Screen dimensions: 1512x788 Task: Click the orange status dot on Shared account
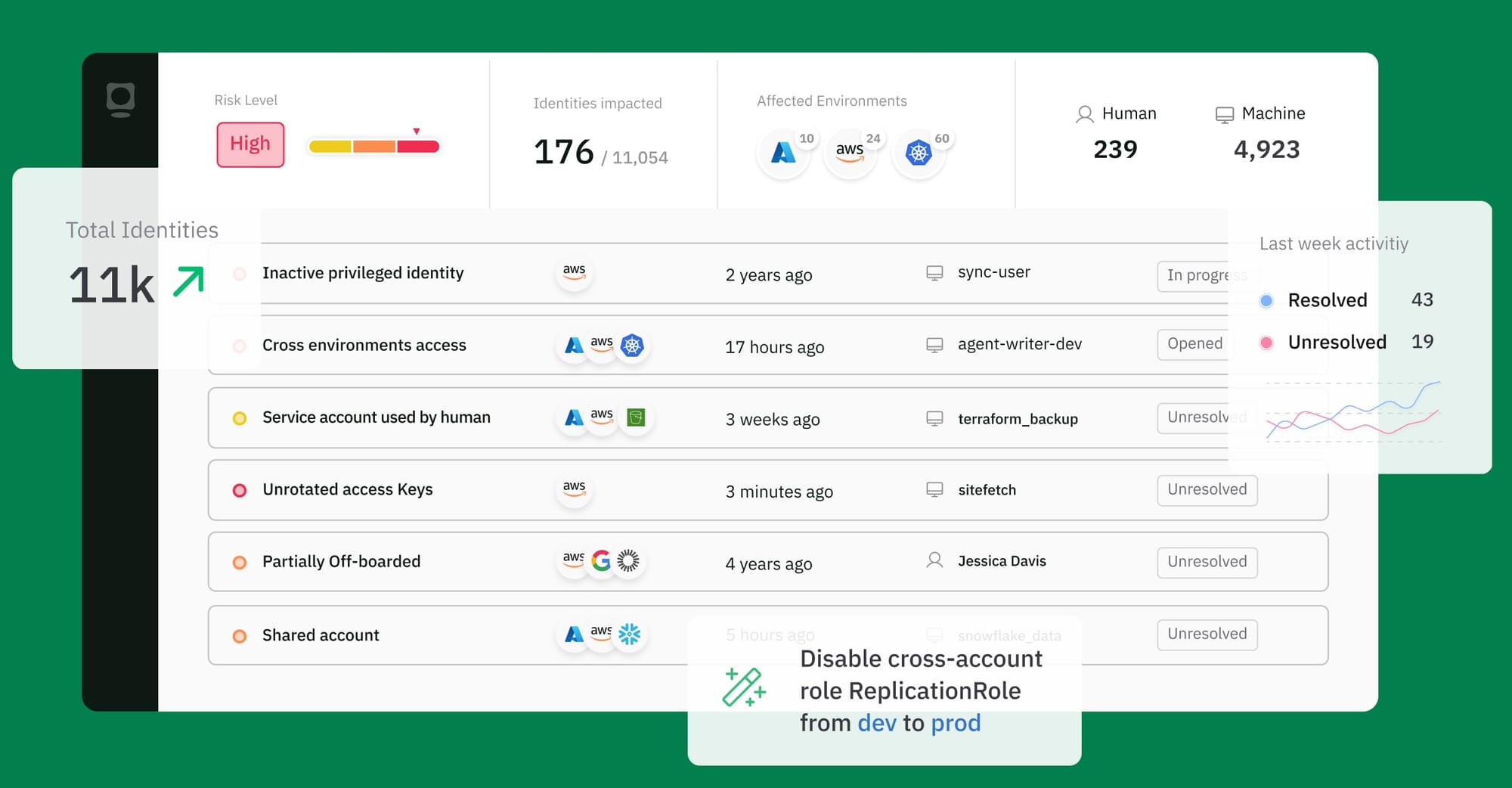[240, 636]
